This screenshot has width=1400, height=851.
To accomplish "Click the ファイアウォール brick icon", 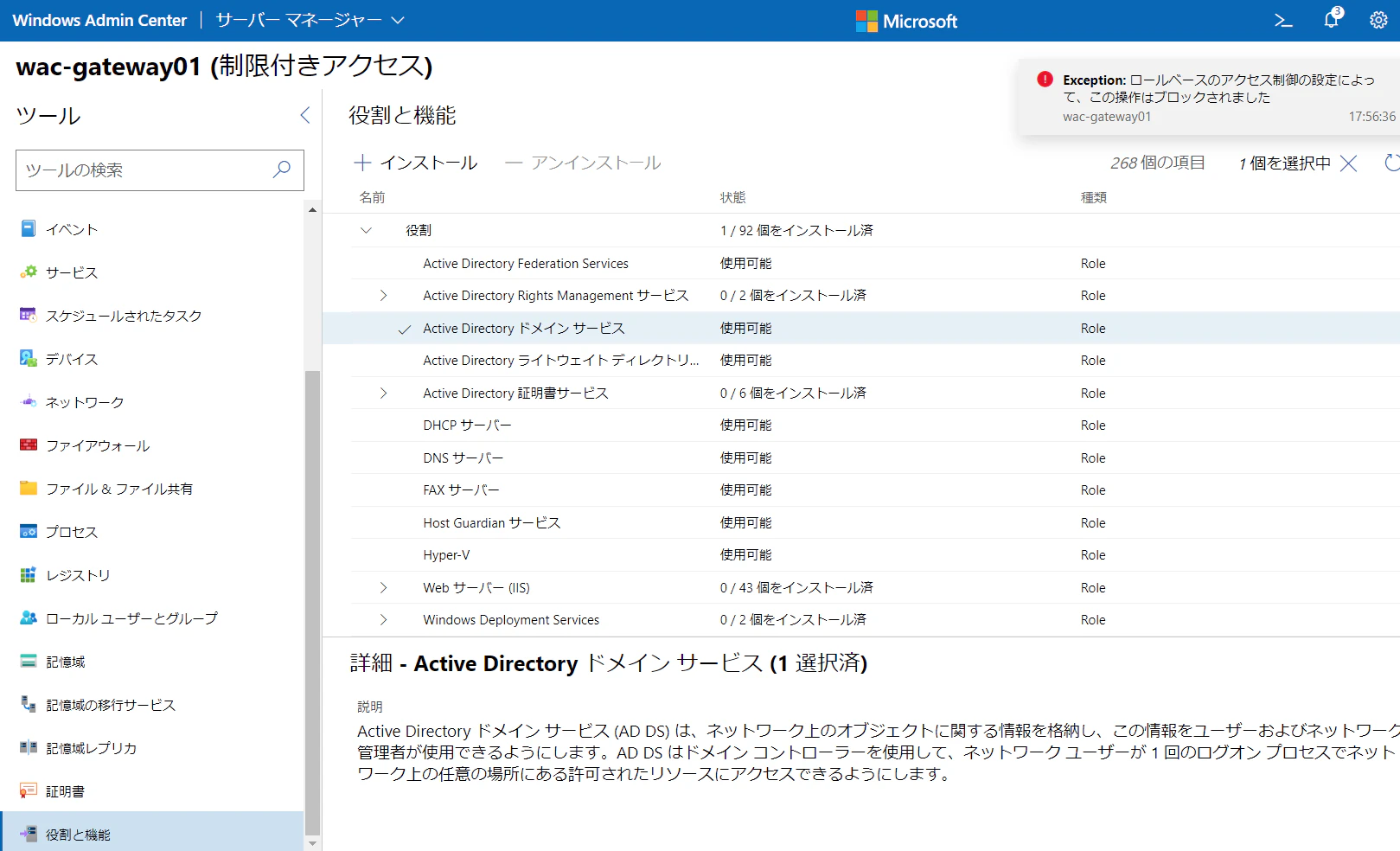I will pyautogui.click(x=29, y=445).
